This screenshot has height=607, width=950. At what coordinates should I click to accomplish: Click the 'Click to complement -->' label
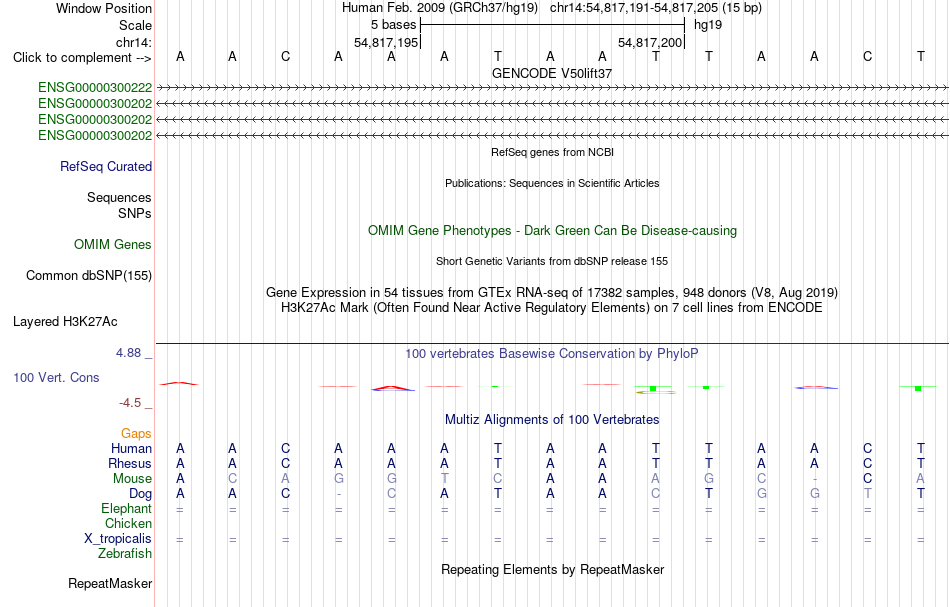click(x=82, y=58)
